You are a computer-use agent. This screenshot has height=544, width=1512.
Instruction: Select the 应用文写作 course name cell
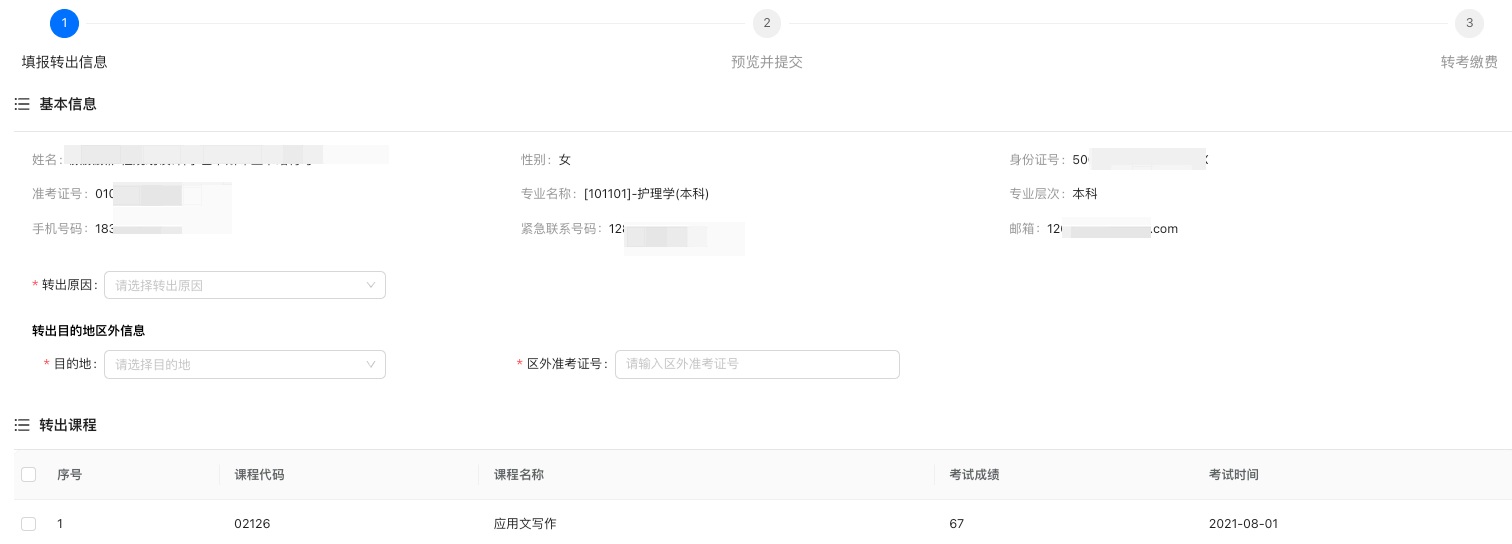coord(525,524)
